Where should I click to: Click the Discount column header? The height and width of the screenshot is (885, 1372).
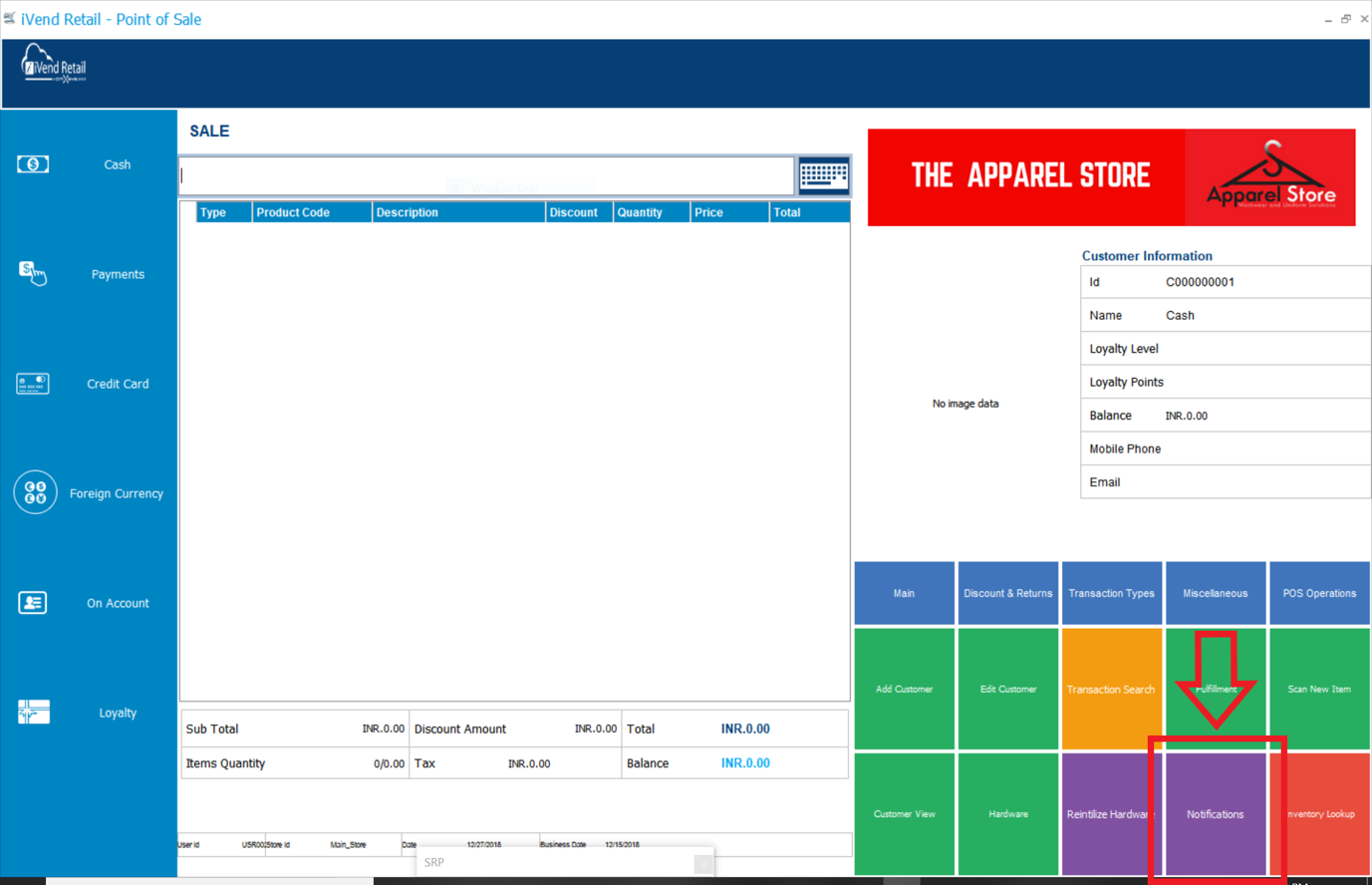coord(579,212)
